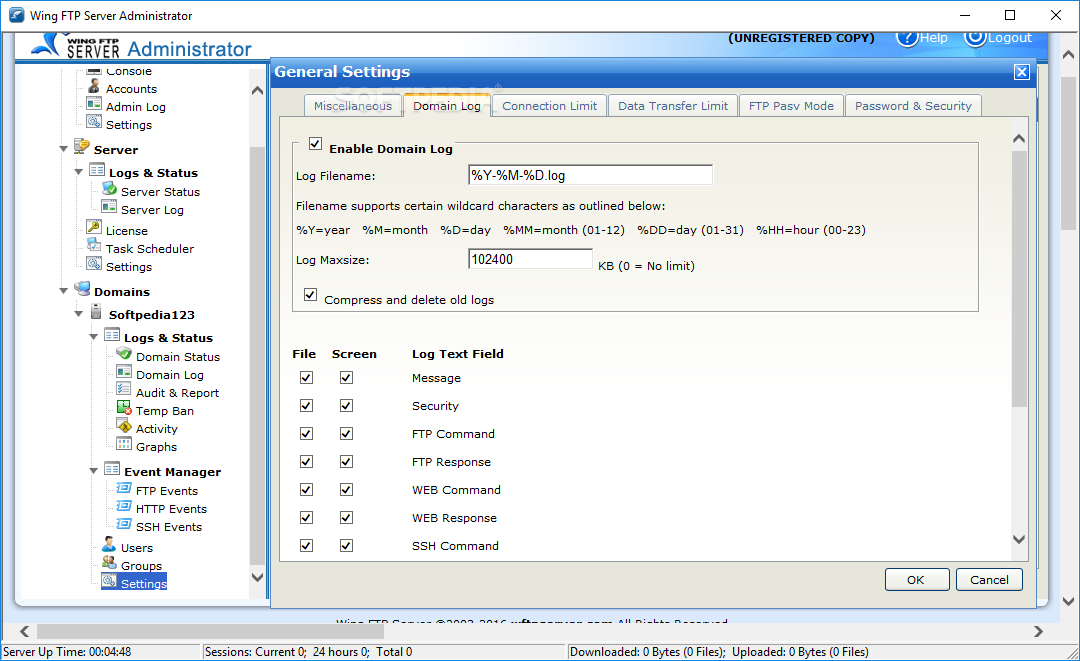Screen dimensions: 1080x661
Task: Click the Accounts person icon
Action: click(x=94, y=86)
